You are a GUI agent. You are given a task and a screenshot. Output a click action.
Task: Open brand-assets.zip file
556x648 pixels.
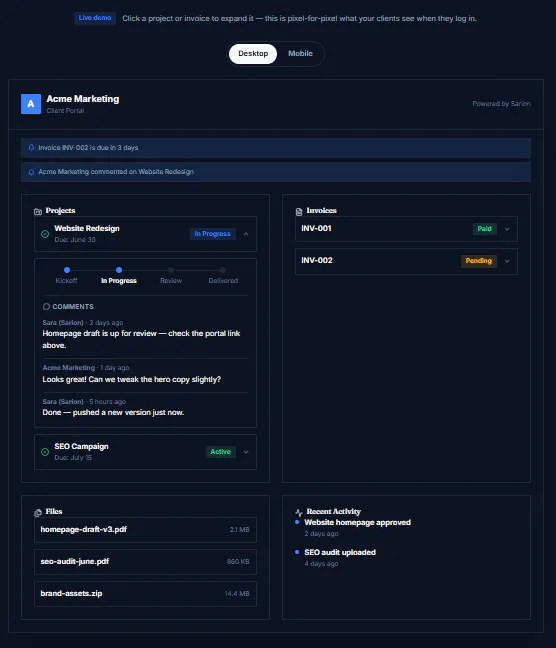tap(146, 594)
